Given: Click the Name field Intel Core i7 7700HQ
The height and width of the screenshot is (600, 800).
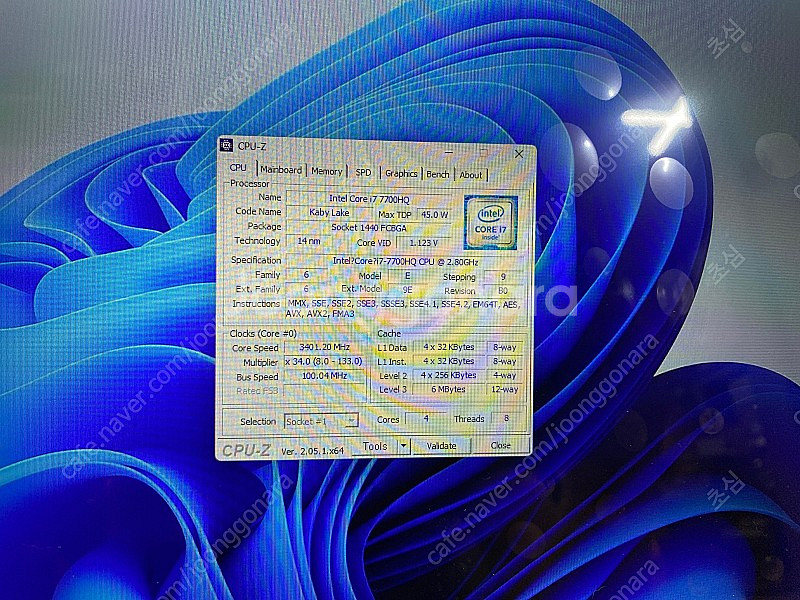Looking at the screenshot, I should (x=369, y=198).
